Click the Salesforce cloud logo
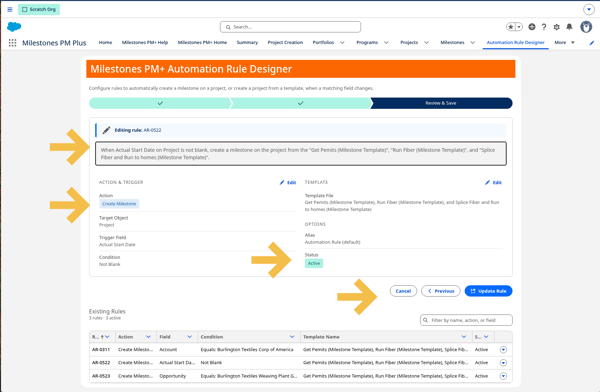Image resolution: width=600 pixels, height=392 pixels. tap(14, 27)
